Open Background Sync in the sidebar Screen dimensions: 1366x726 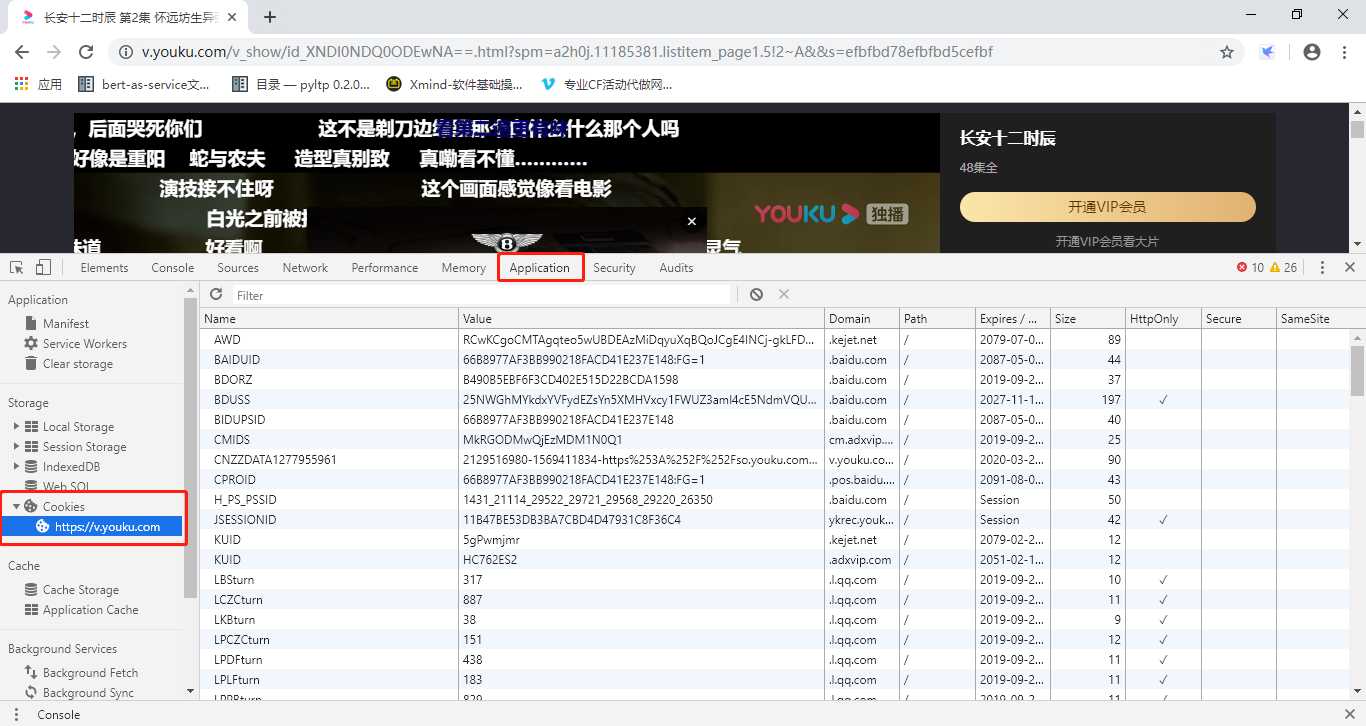88,693
